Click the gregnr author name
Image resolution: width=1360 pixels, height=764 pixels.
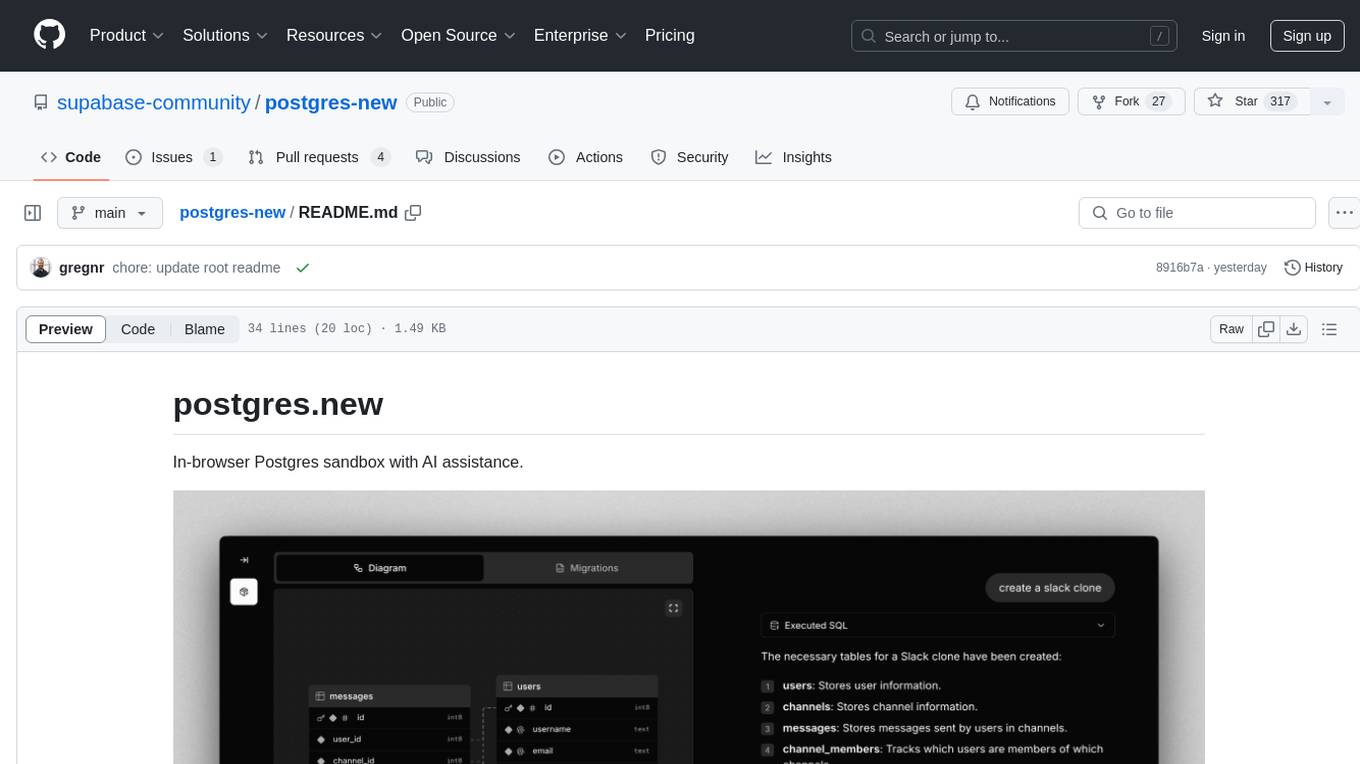click(x=82, y=268)
